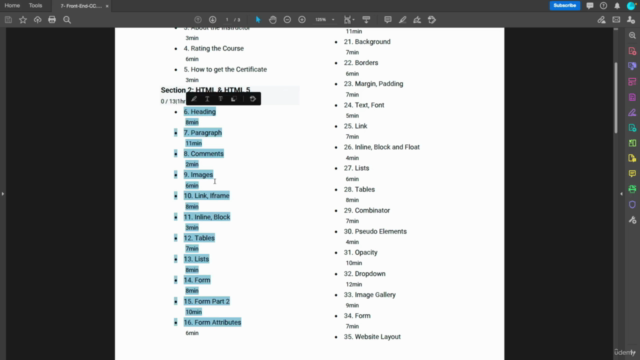This screenshot has width=640, height=360.
Task: Copy the selection in the popup toolbar
Action: click(x=233, y=99)
